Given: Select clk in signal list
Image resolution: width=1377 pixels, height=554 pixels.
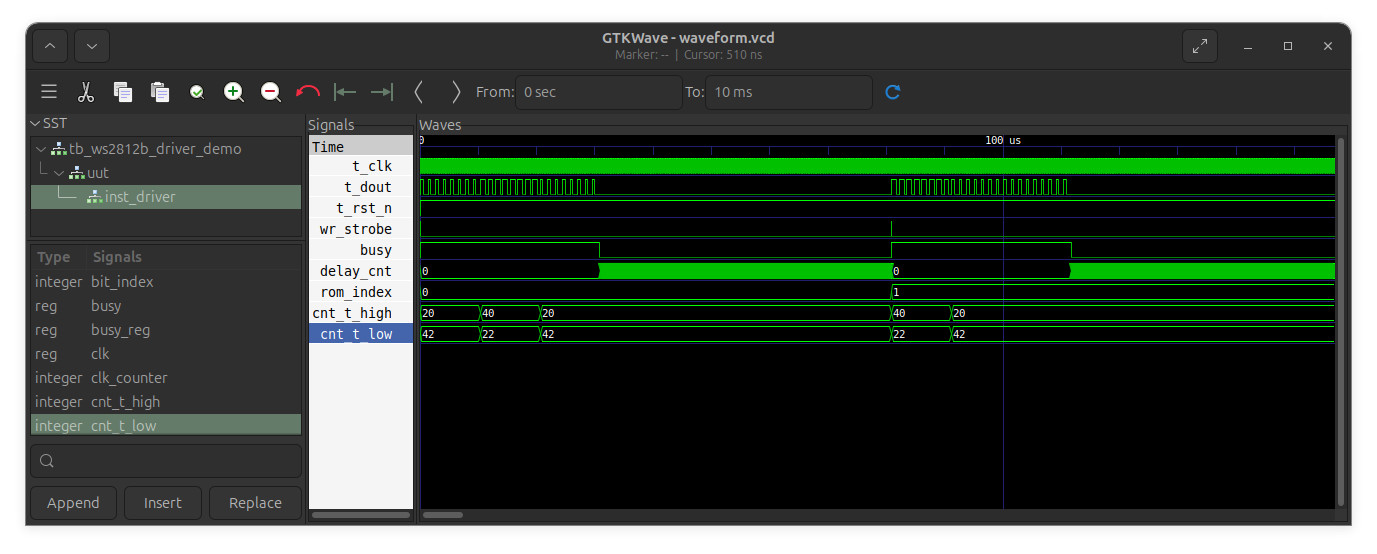Looking at the screenshot, I should coord(166,354).
